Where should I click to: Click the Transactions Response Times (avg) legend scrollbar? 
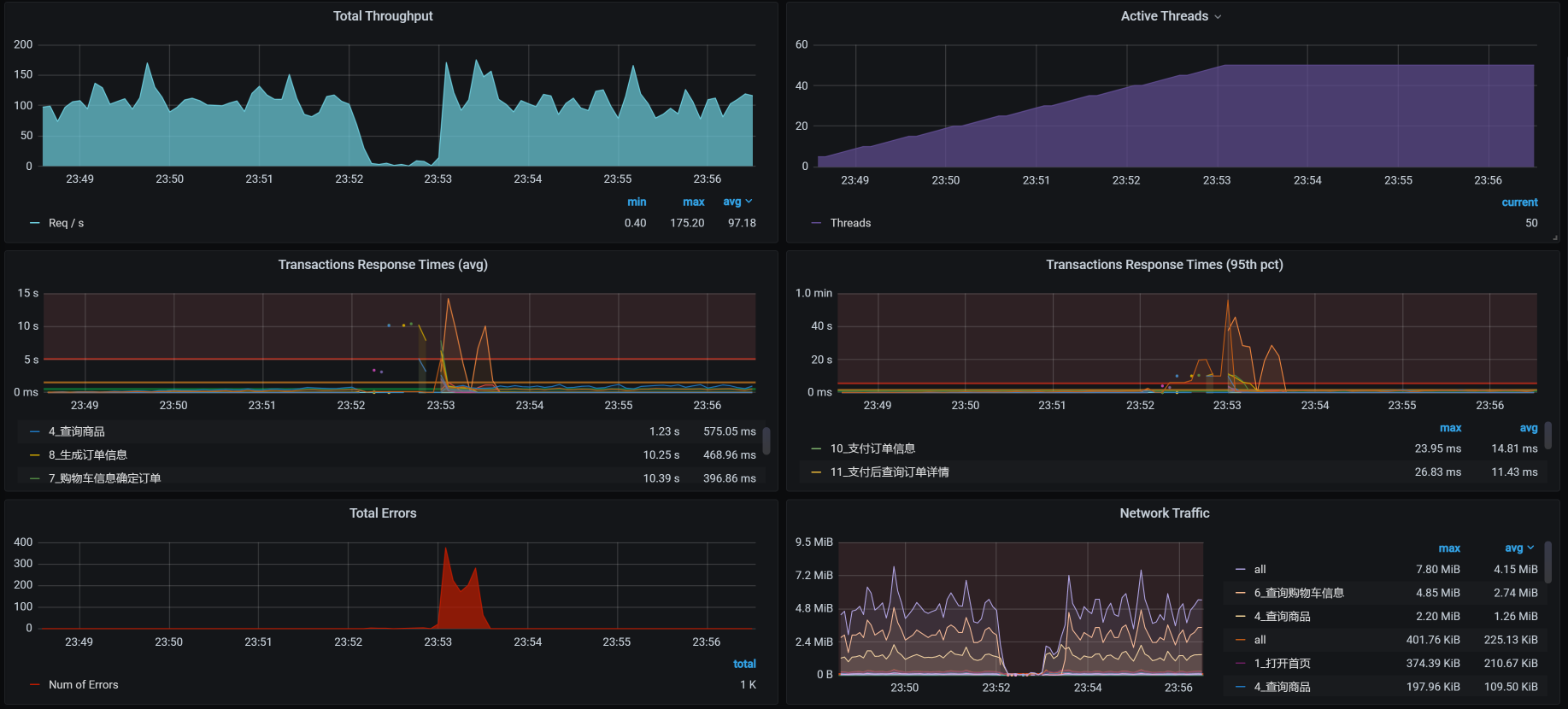coord(766,441)
